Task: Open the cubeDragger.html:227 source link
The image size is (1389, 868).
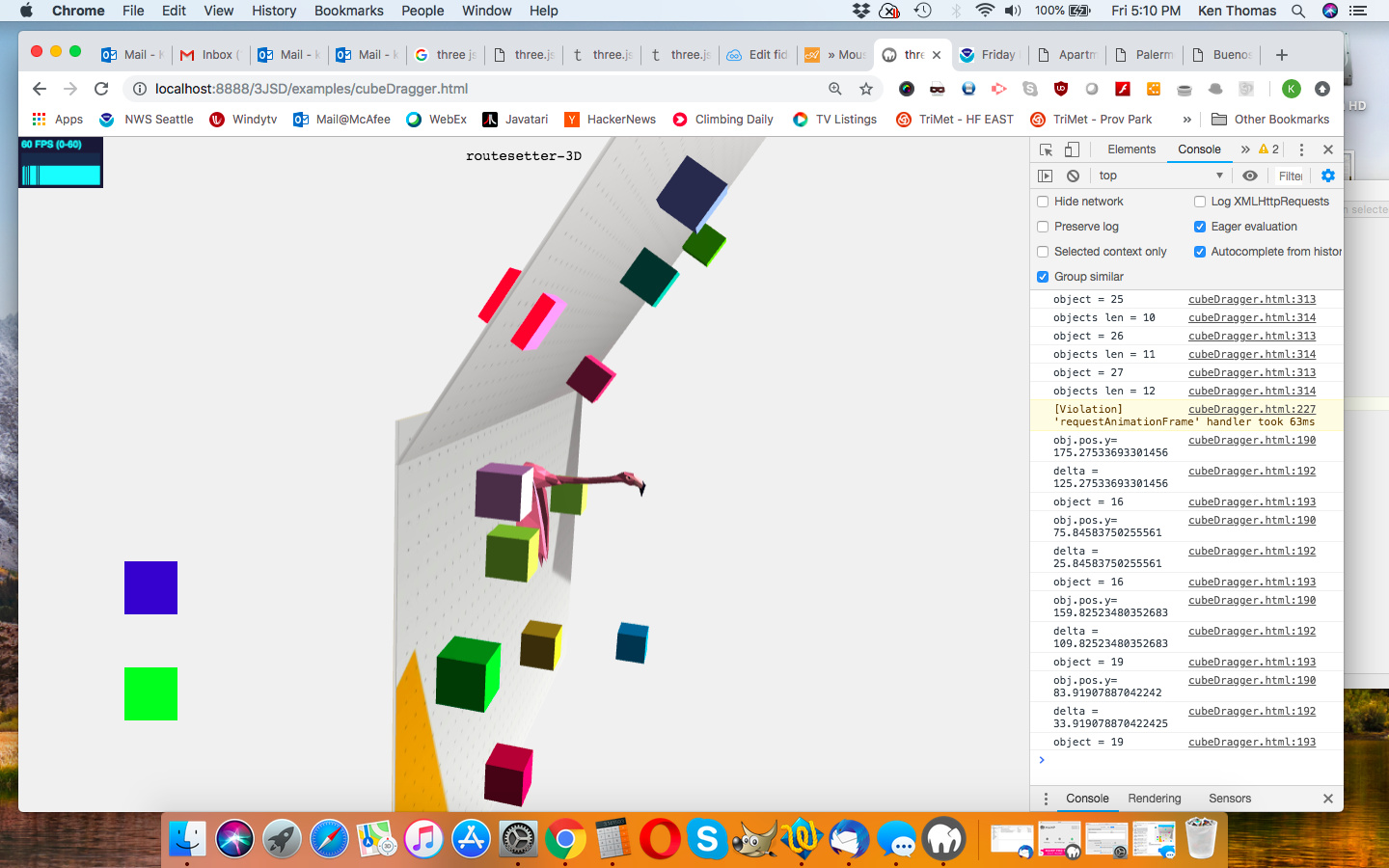Action: [x=1251, y=409]
